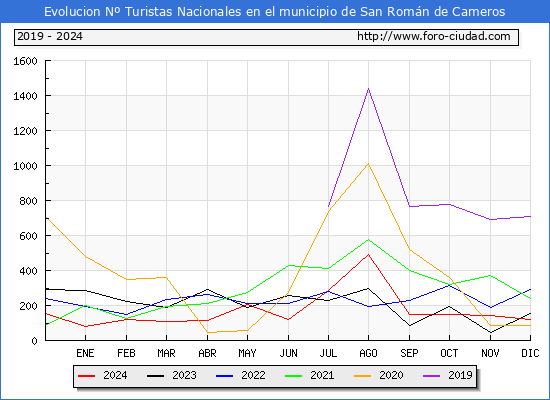Click the 1200 y-axis value
The image size is (550, 400).
pos(25,131)
